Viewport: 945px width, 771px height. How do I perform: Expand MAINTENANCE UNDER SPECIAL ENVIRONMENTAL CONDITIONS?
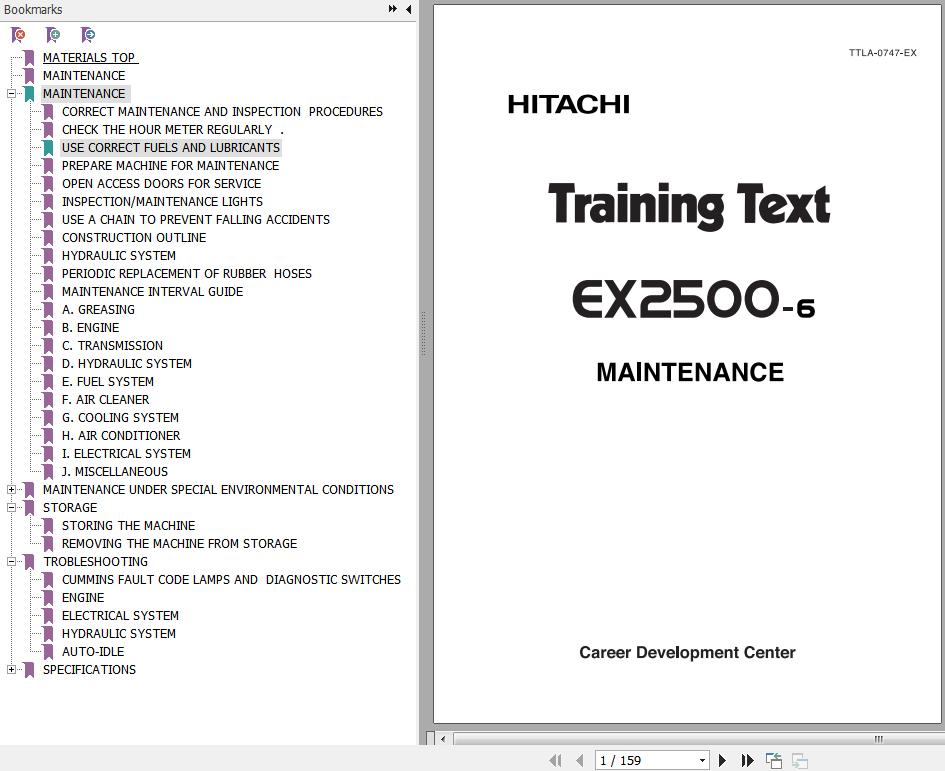[x=11, y=489]
